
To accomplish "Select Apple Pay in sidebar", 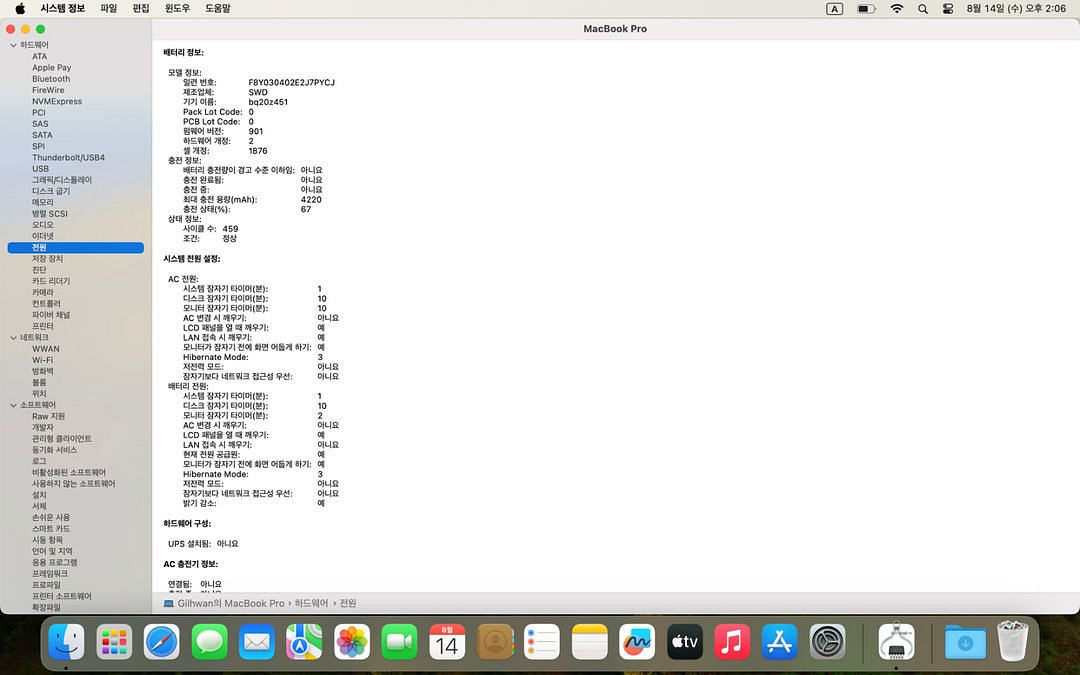I will click(52, 68).
